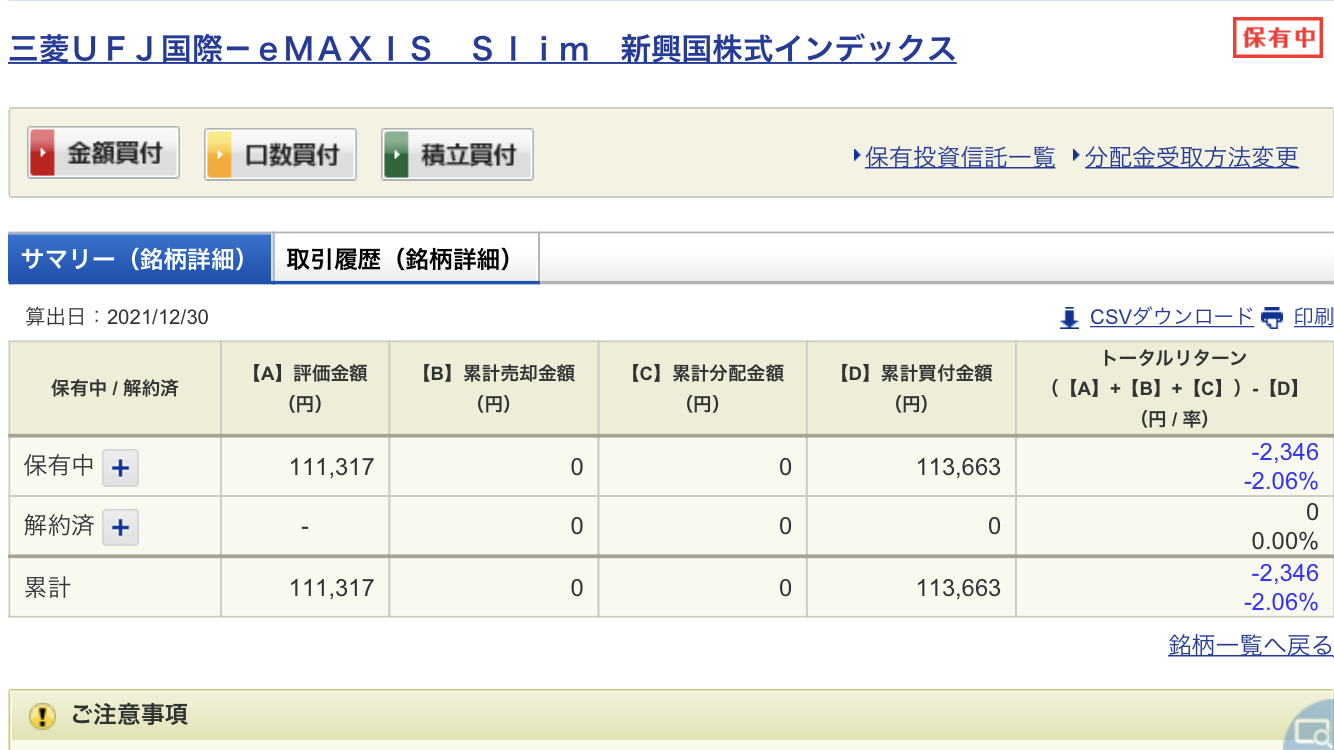Select the サマリー（銘柄詳細） tab
1334x750 pixels.
coord(140,259)
